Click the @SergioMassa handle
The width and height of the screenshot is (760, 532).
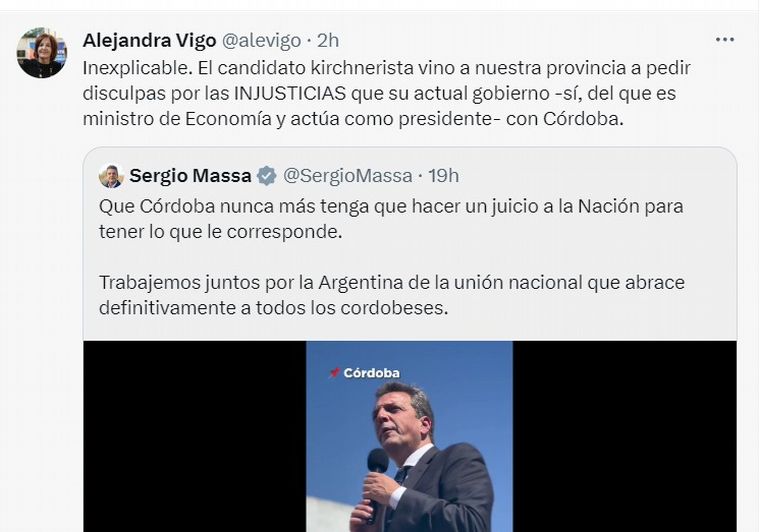(348, 175)
